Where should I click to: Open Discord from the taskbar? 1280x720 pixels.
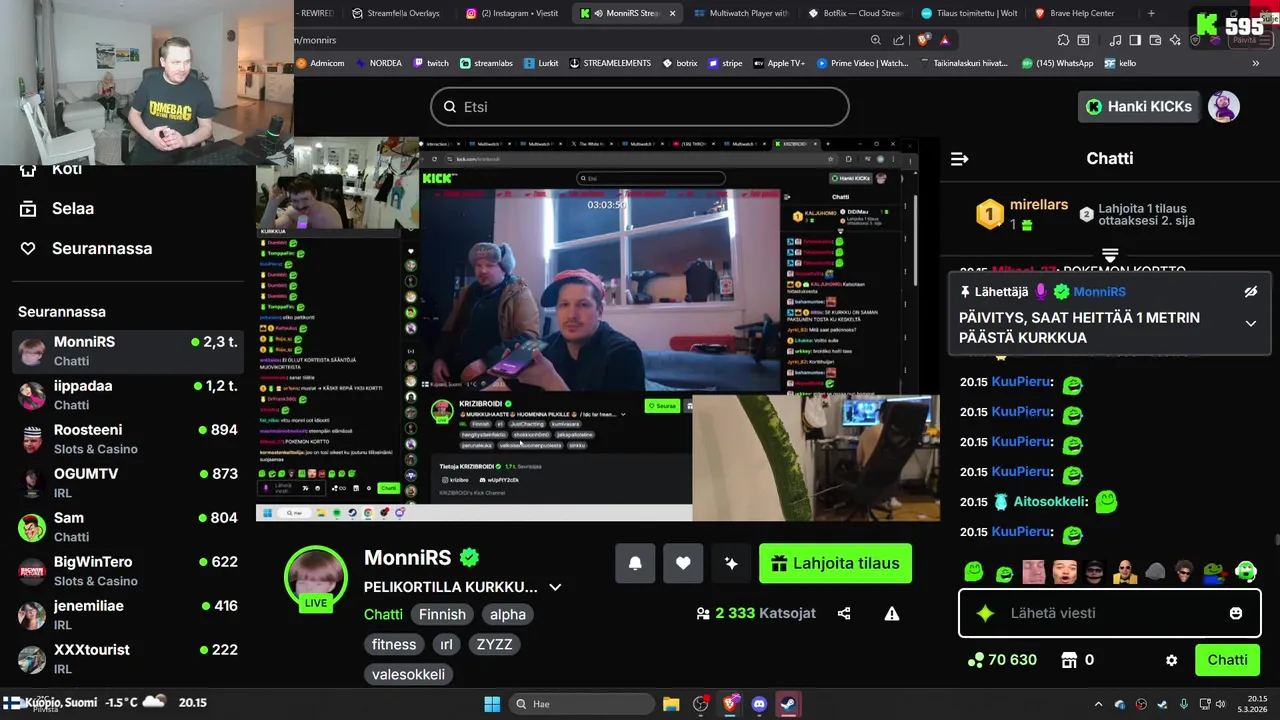(x=759, y=704)
